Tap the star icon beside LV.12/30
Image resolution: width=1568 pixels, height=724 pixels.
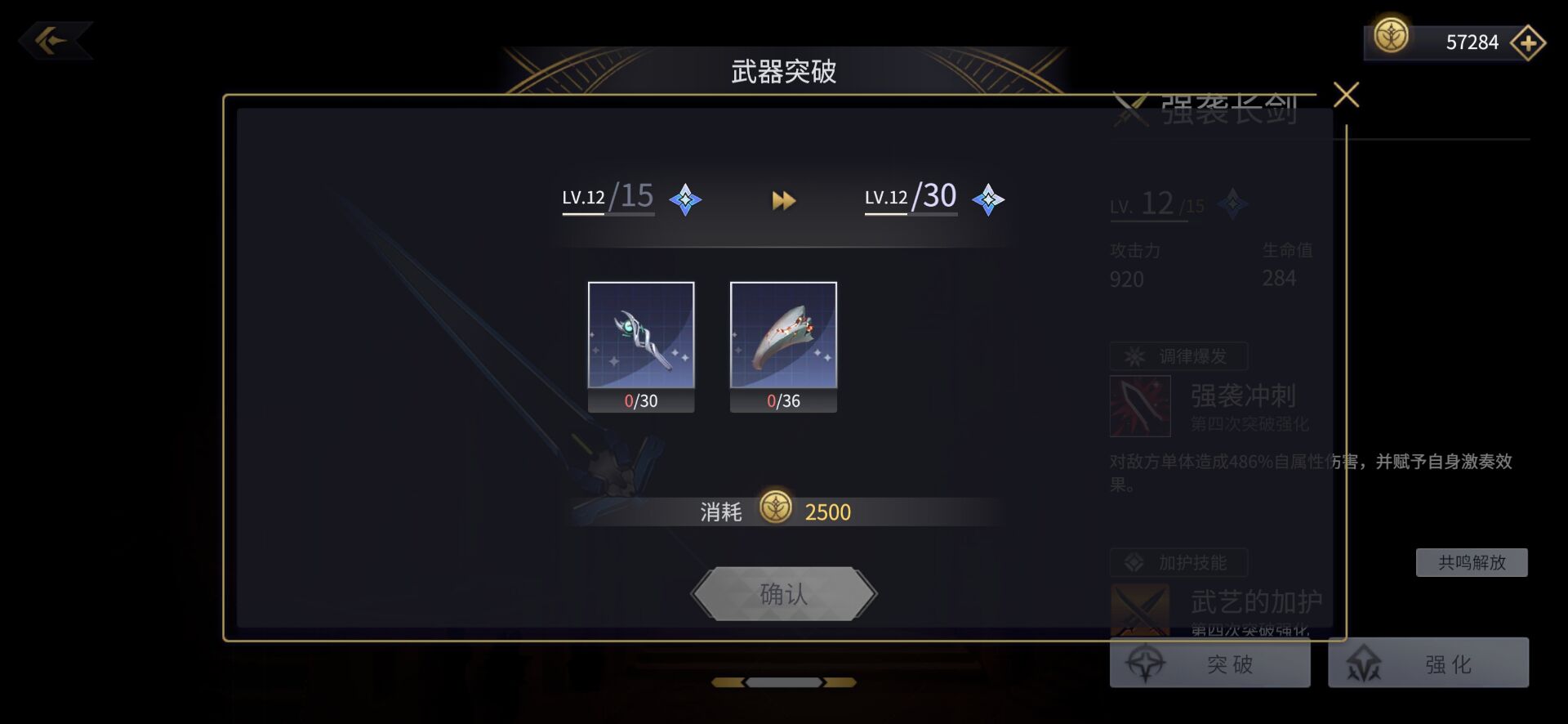click(x=988, y=199)
